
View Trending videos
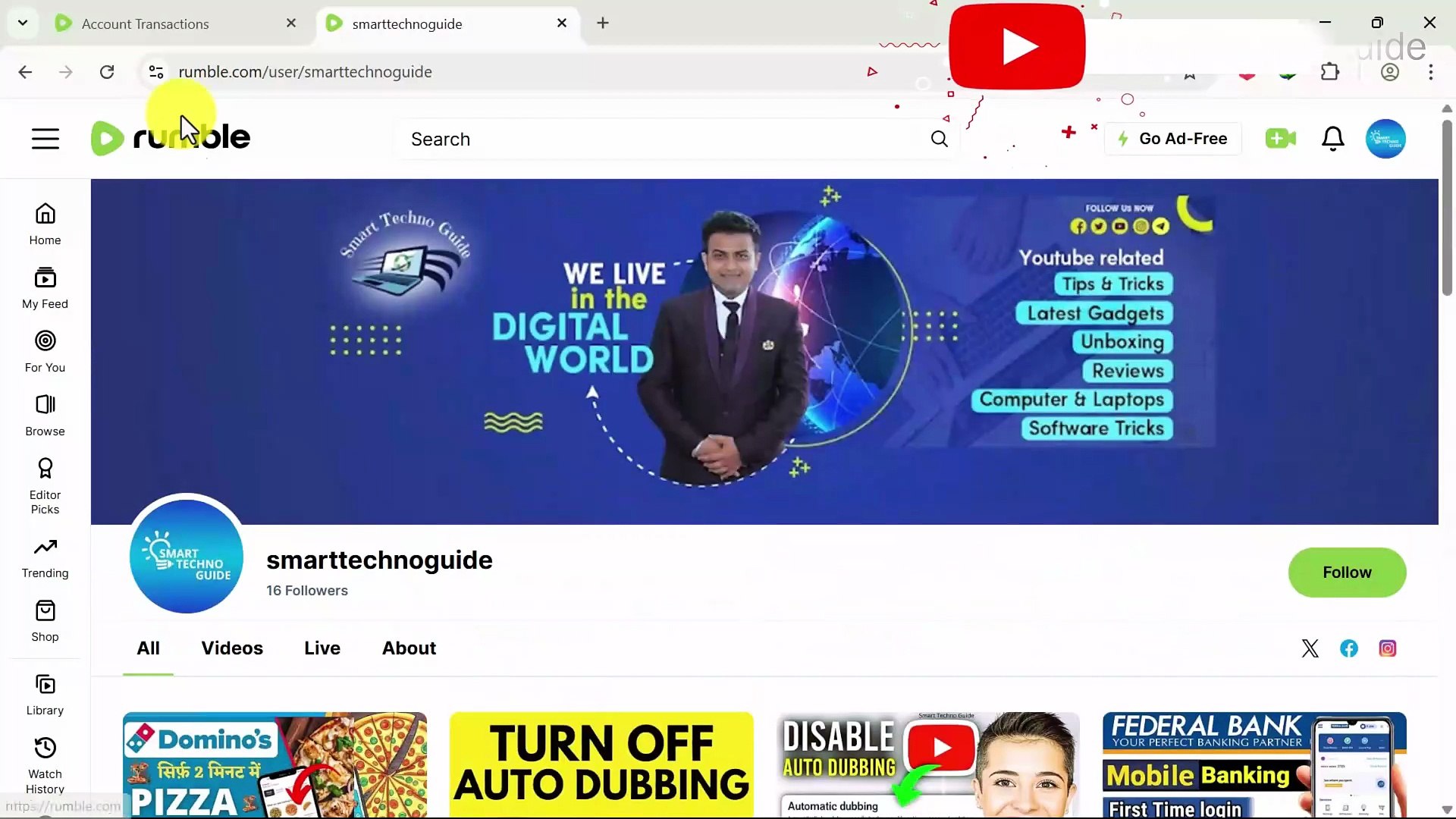44,555
